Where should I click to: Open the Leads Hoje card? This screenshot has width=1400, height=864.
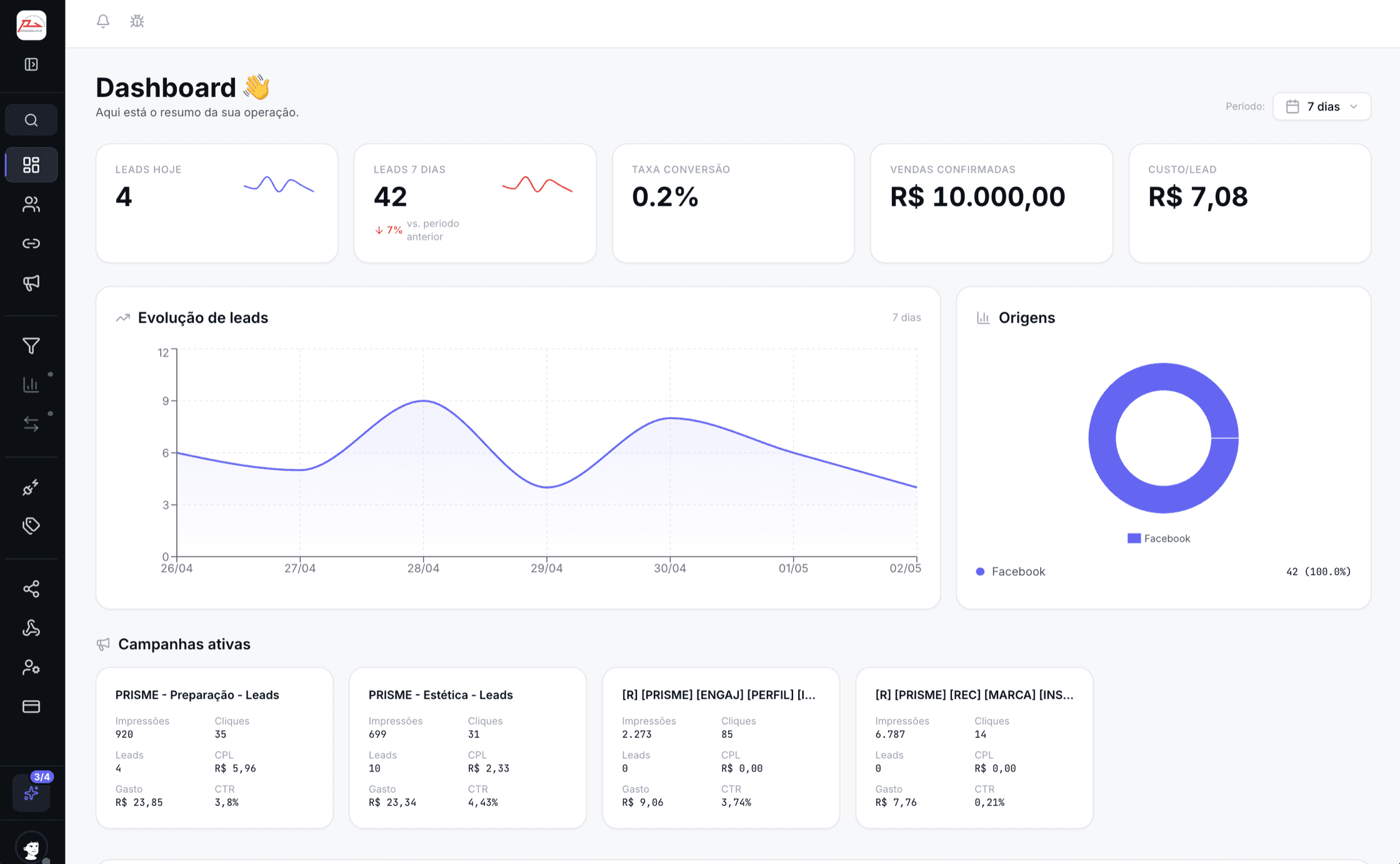click(217, 203)
